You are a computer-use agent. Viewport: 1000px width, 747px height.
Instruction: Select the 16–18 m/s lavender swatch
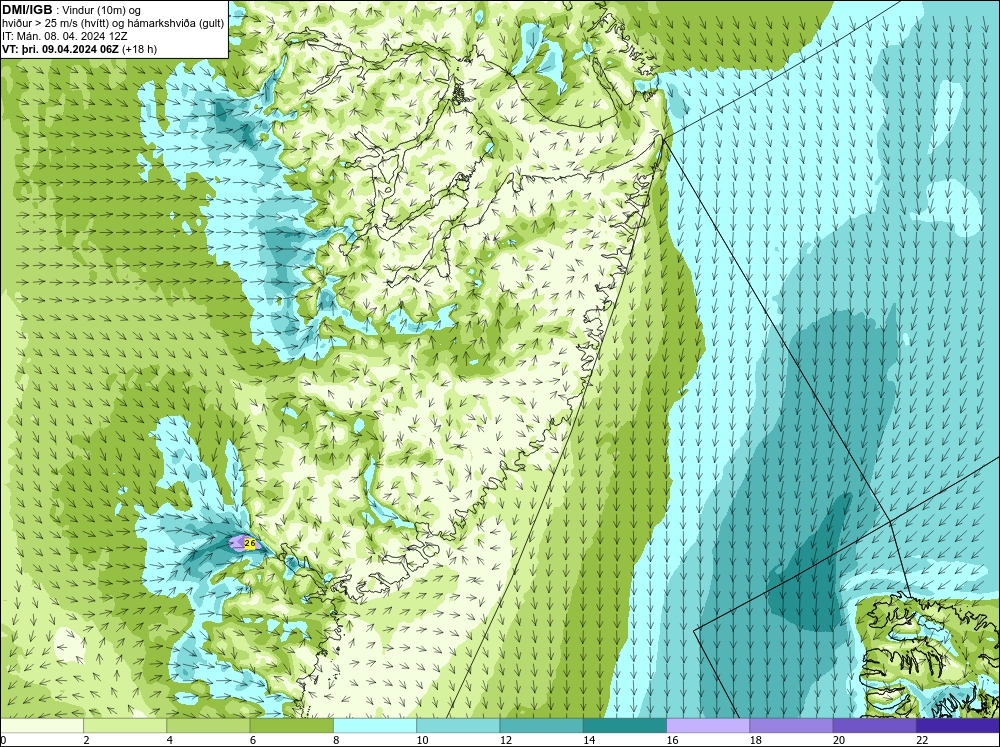[x=708, y=726]
